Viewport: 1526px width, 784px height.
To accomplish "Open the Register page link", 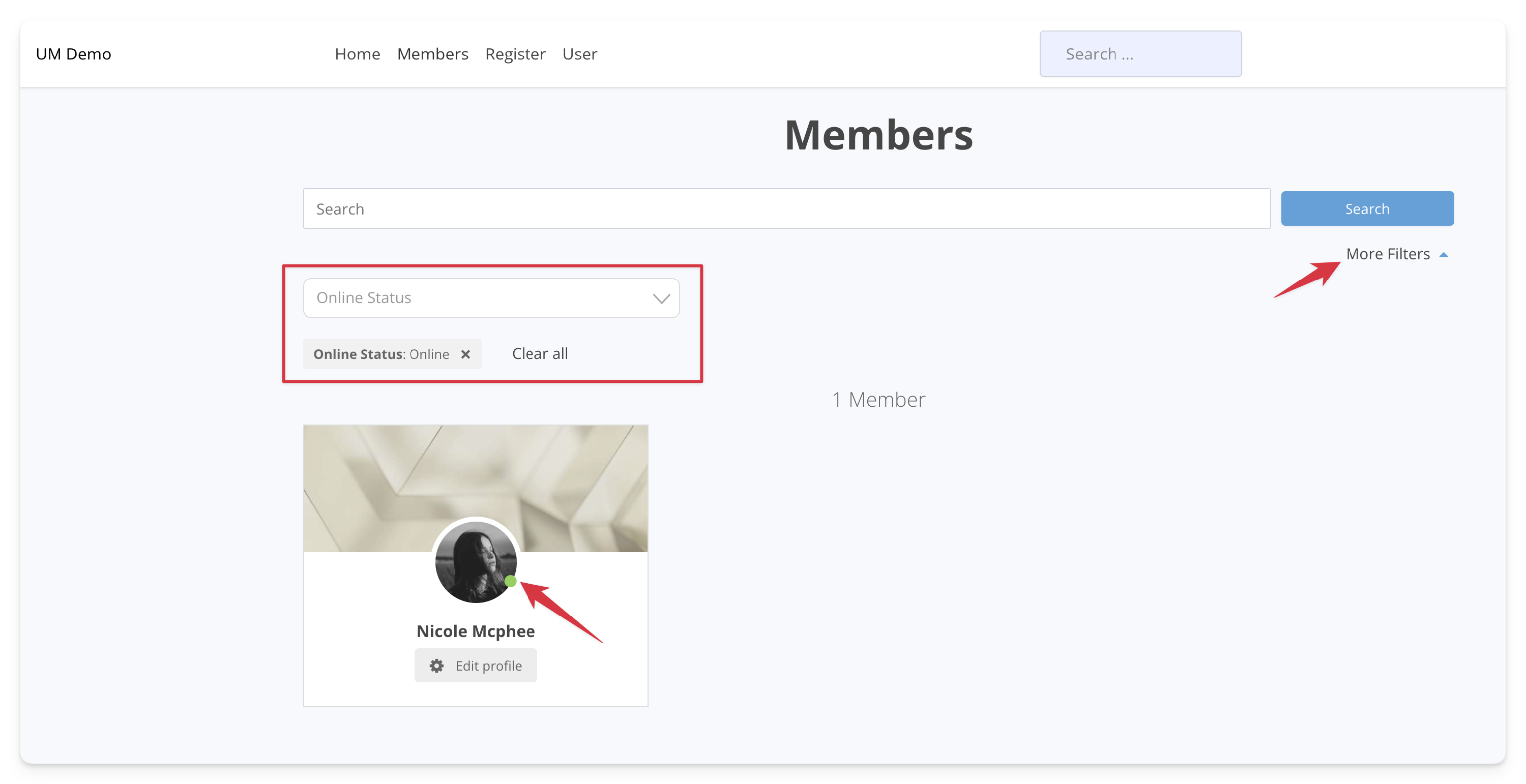I will point(515,54).
